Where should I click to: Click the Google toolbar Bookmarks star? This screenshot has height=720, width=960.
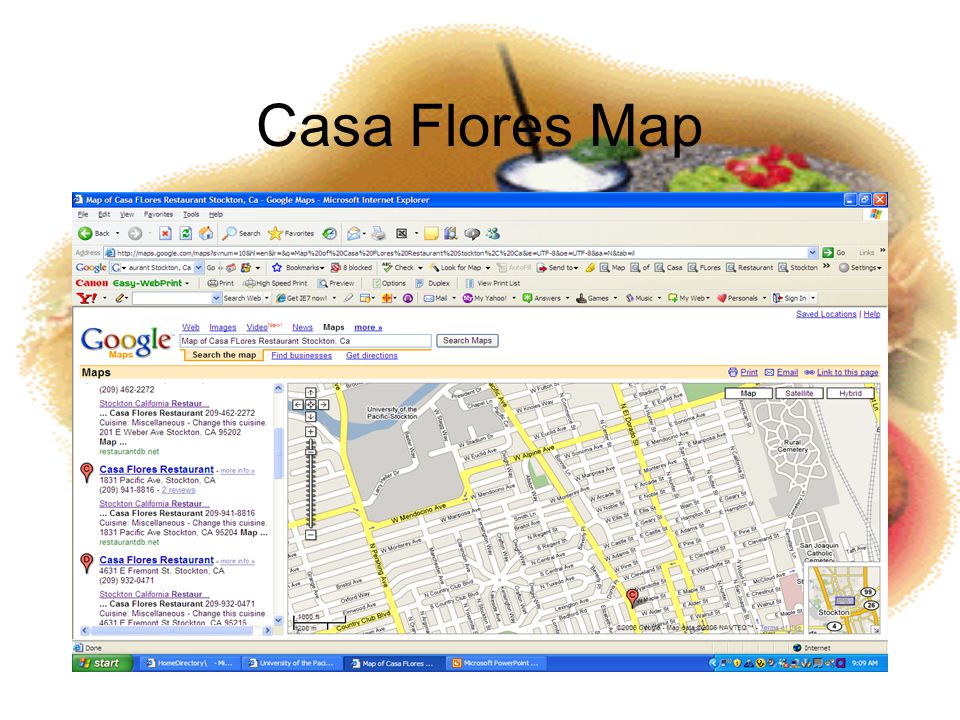pos(277,268)
